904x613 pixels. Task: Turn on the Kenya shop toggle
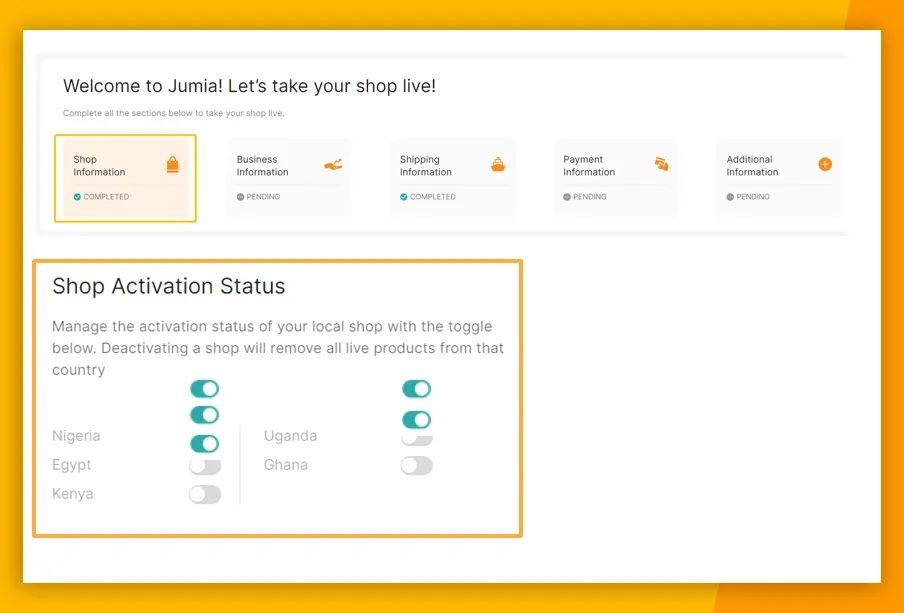(205, 494)
